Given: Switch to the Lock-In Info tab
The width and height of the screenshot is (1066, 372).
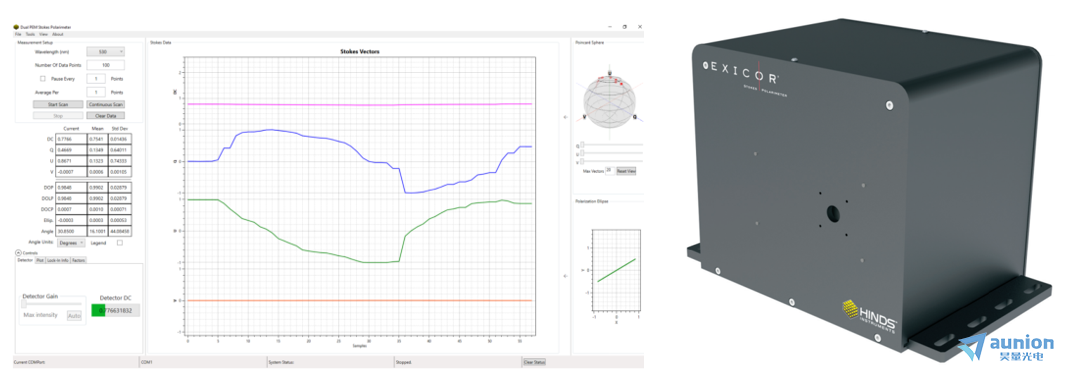Looking at the screenshot, I should (x=58, y=260).
